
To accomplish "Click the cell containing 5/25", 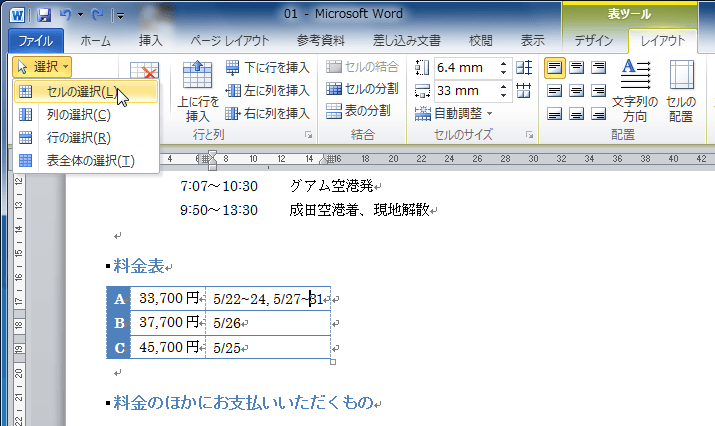I will [x=268, y=348].
